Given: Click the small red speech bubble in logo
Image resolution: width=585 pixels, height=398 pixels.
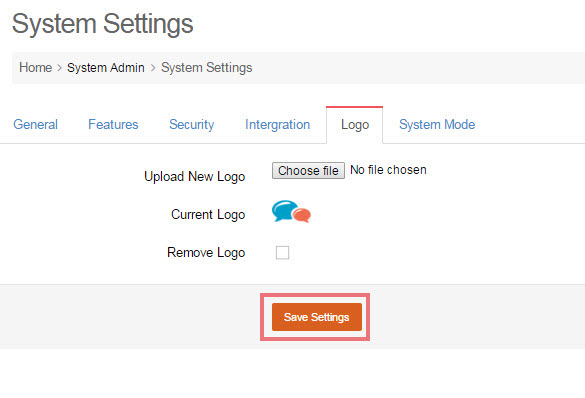Looking at the screenshot, I should pyautogui.click(x=302, y=215).
